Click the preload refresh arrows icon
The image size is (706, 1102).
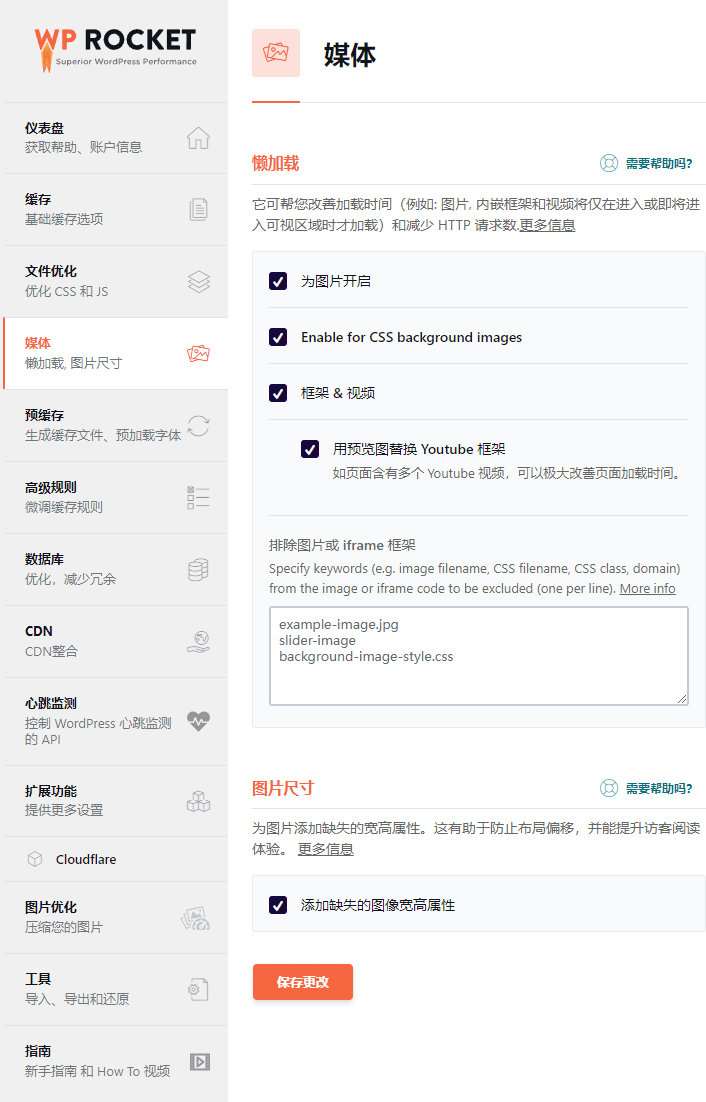198,426
